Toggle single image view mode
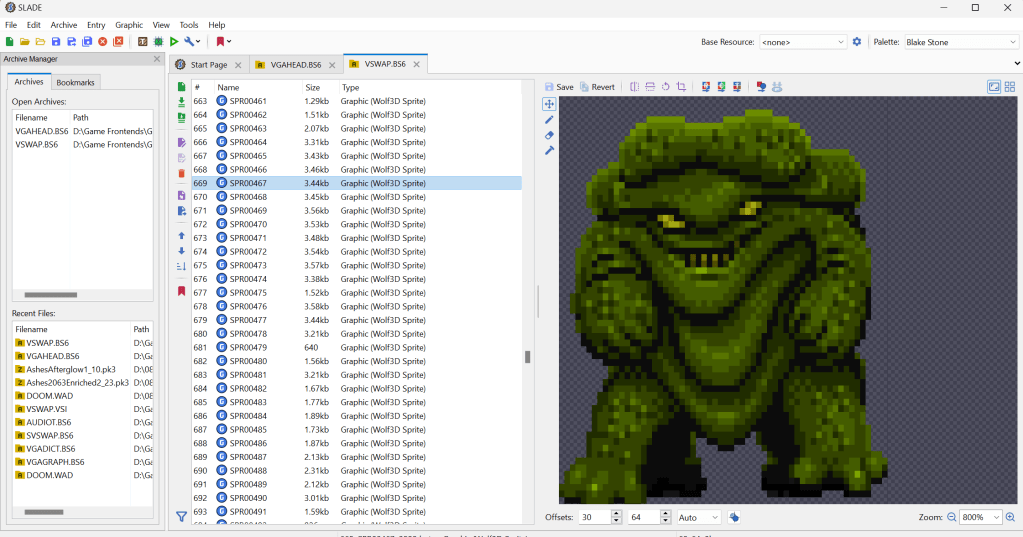Viewport: 1023px width, 537px height. click(x=994, y=87)
